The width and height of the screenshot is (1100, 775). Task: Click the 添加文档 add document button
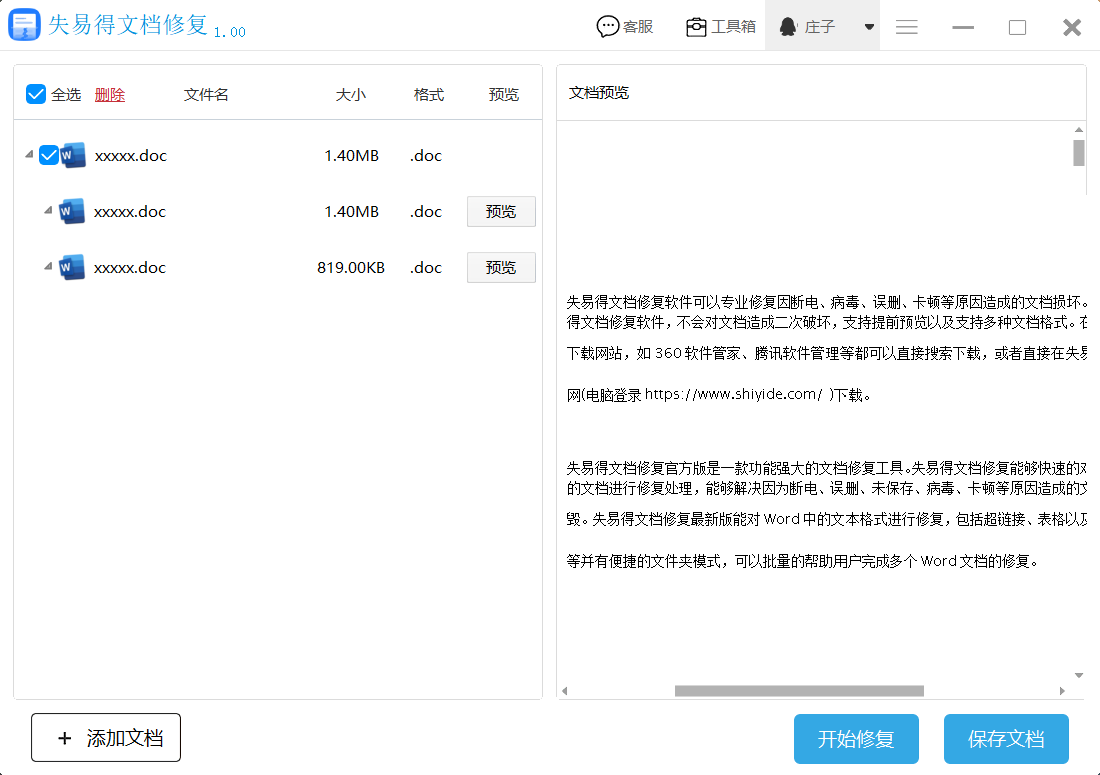pos(106,738)
